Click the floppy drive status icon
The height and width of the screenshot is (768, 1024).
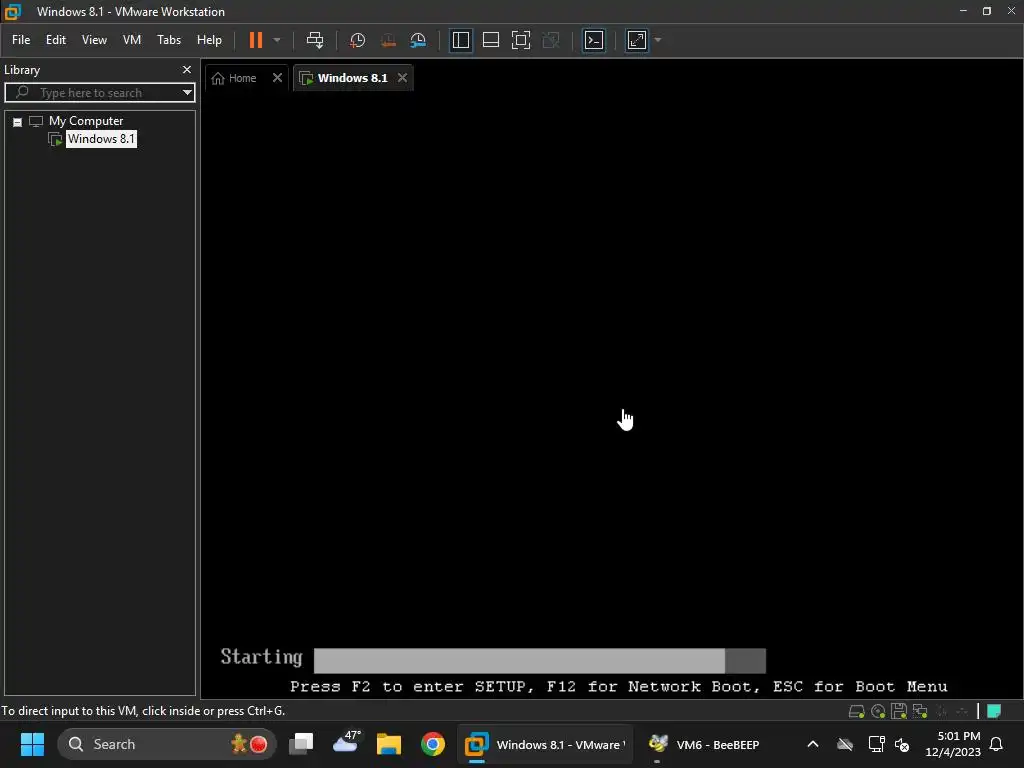pos(899,711)
